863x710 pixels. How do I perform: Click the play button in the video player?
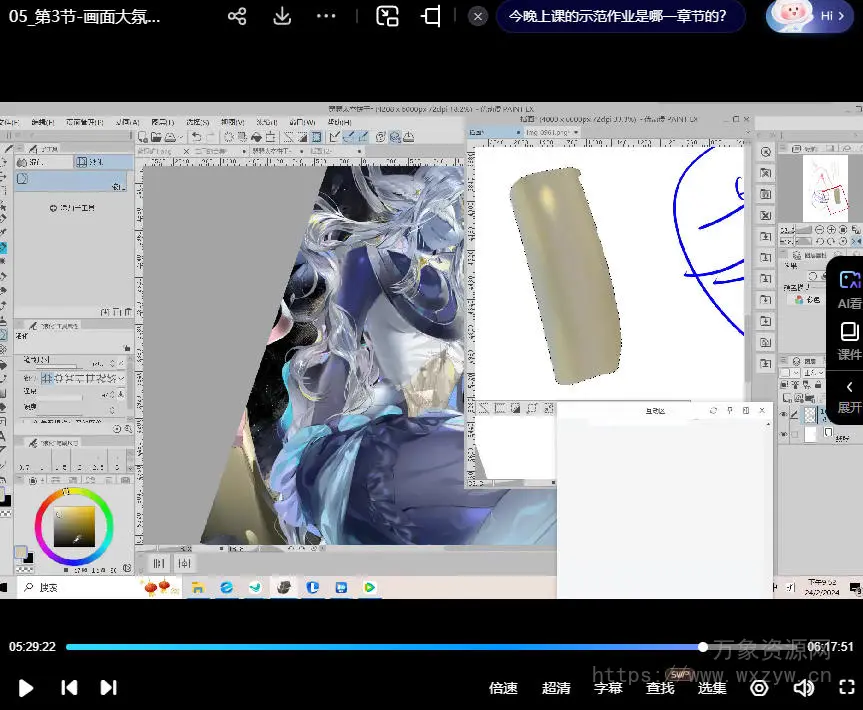pos(27,688)
